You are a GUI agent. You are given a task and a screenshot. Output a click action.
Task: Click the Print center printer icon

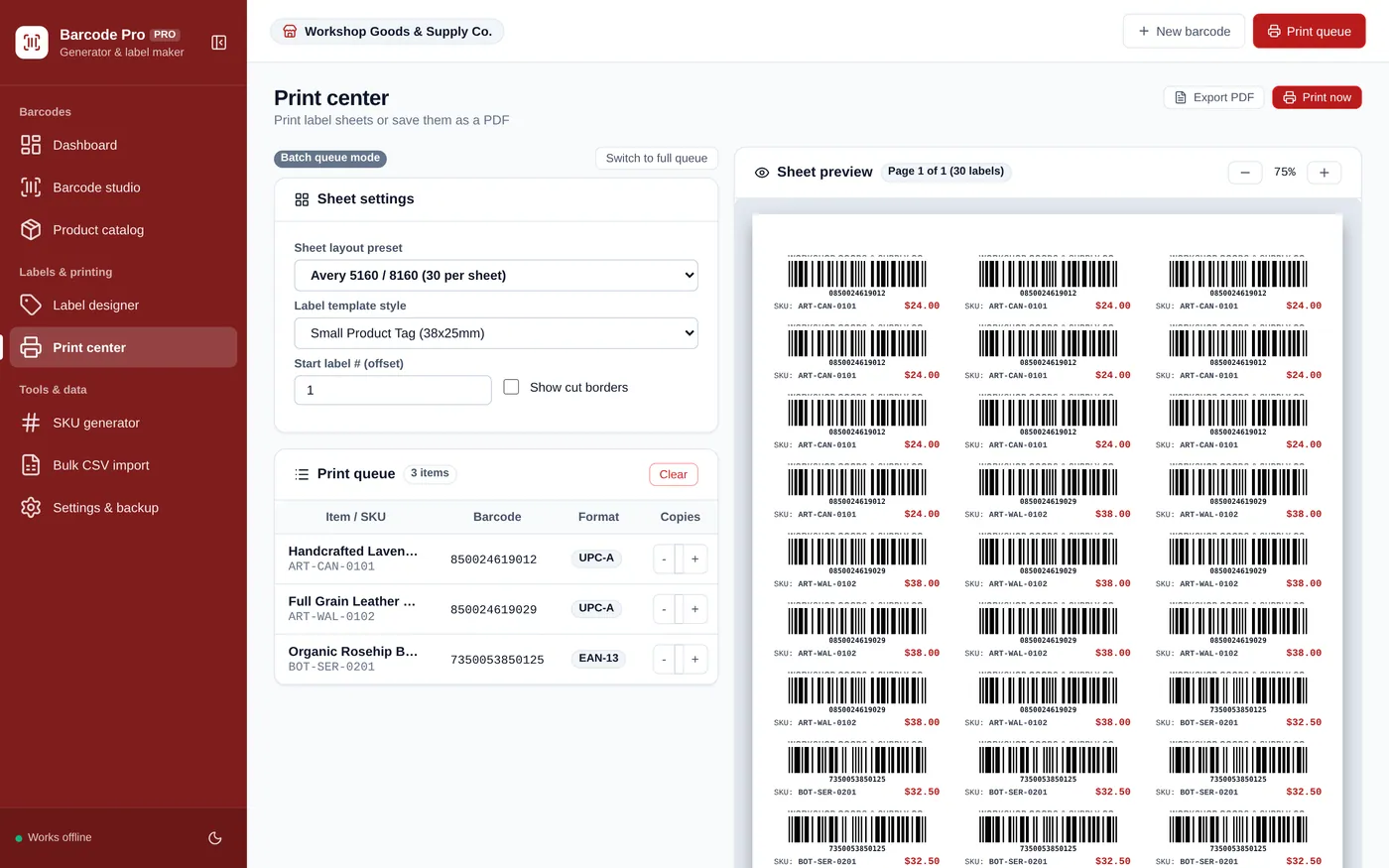pos(31,347)
